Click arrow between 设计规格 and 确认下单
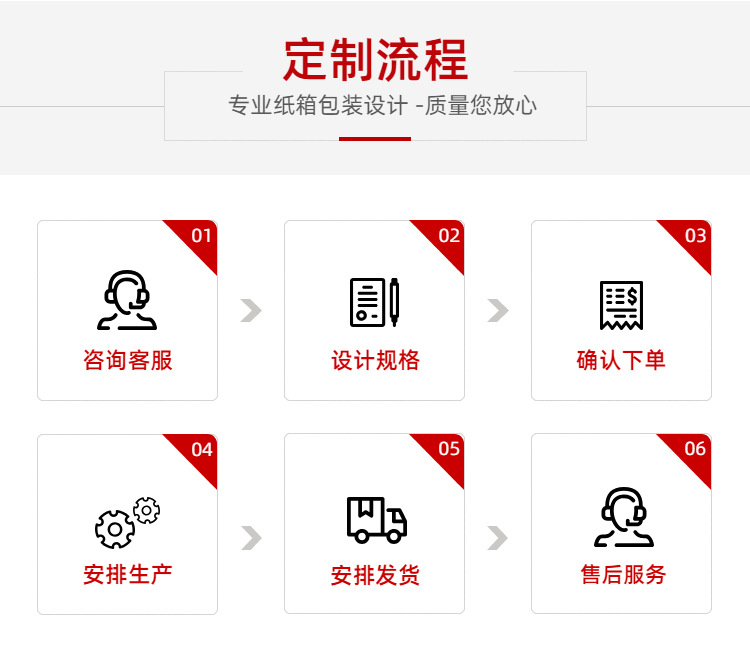 [x=498, y=310]
